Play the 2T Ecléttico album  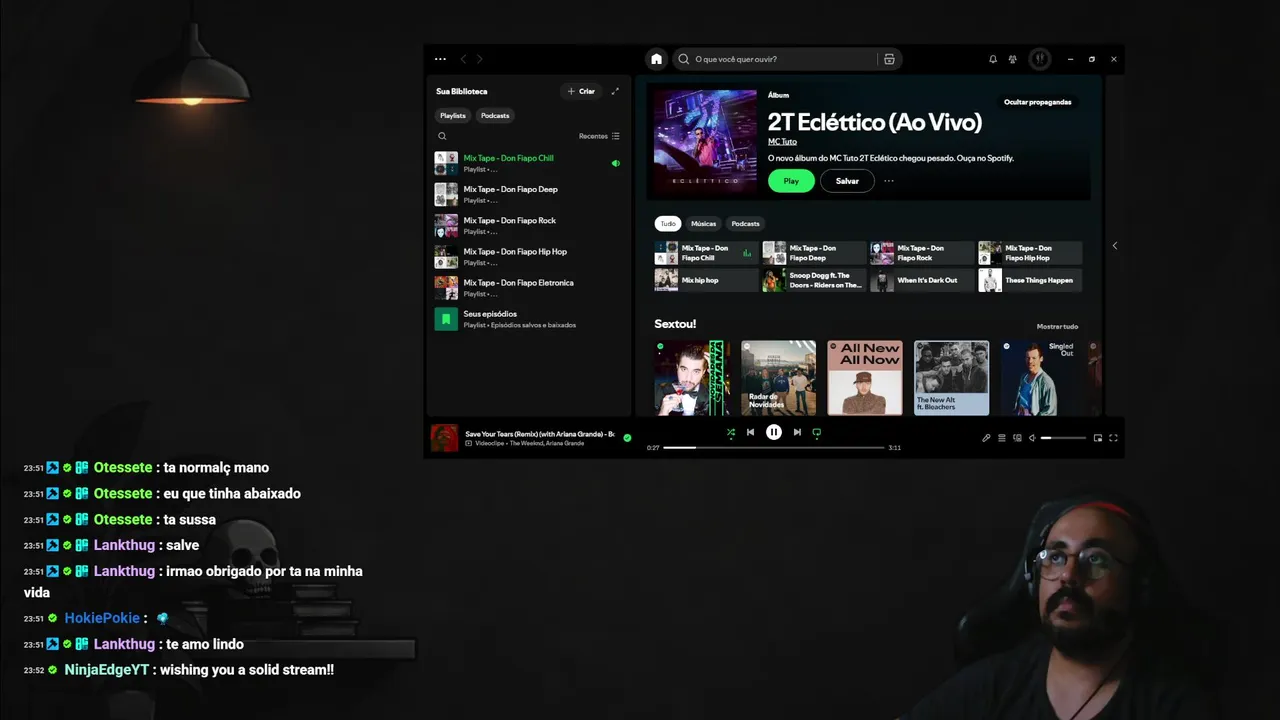coord(791,181)
